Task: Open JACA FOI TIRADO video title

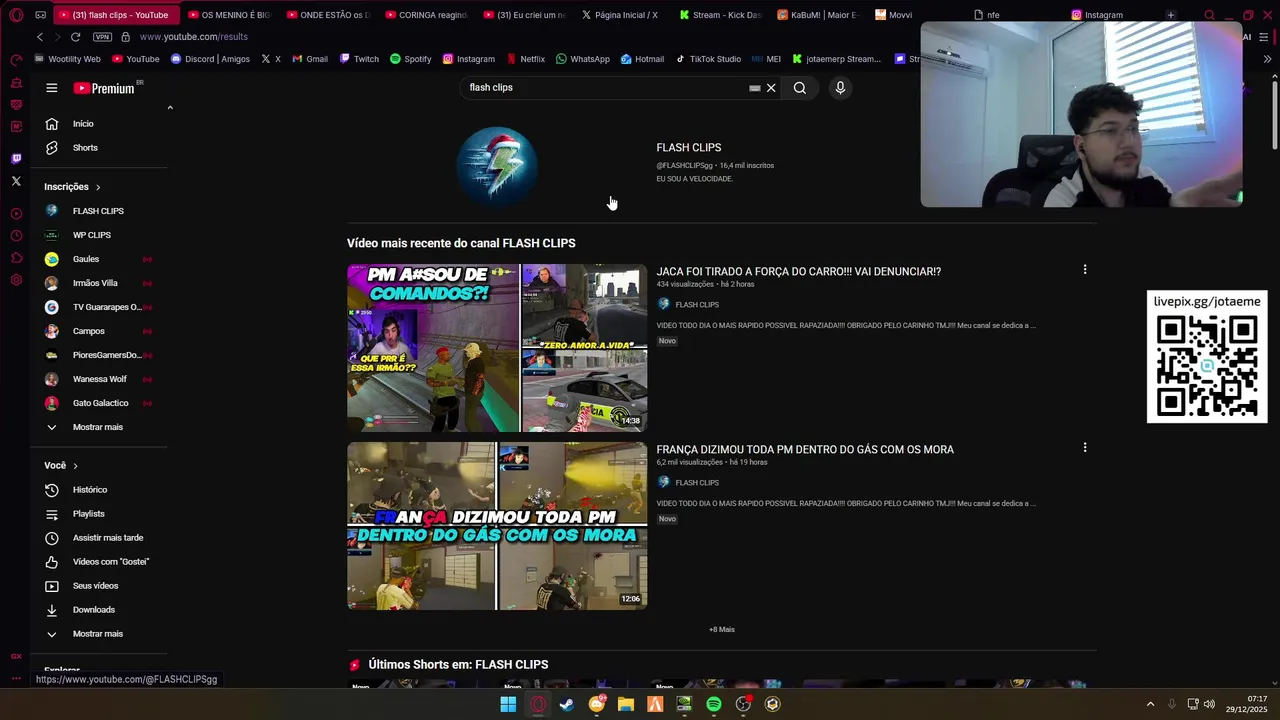Action: [x=798, y=272]
